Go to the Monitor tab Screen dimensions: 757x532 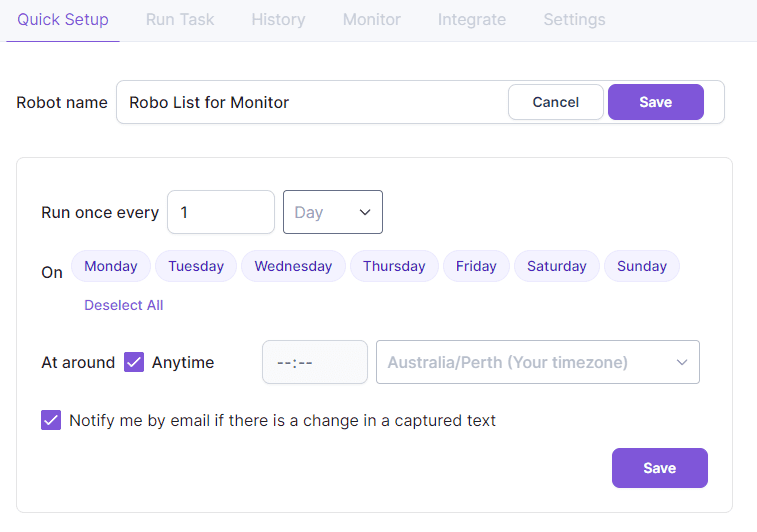(372, 20)
